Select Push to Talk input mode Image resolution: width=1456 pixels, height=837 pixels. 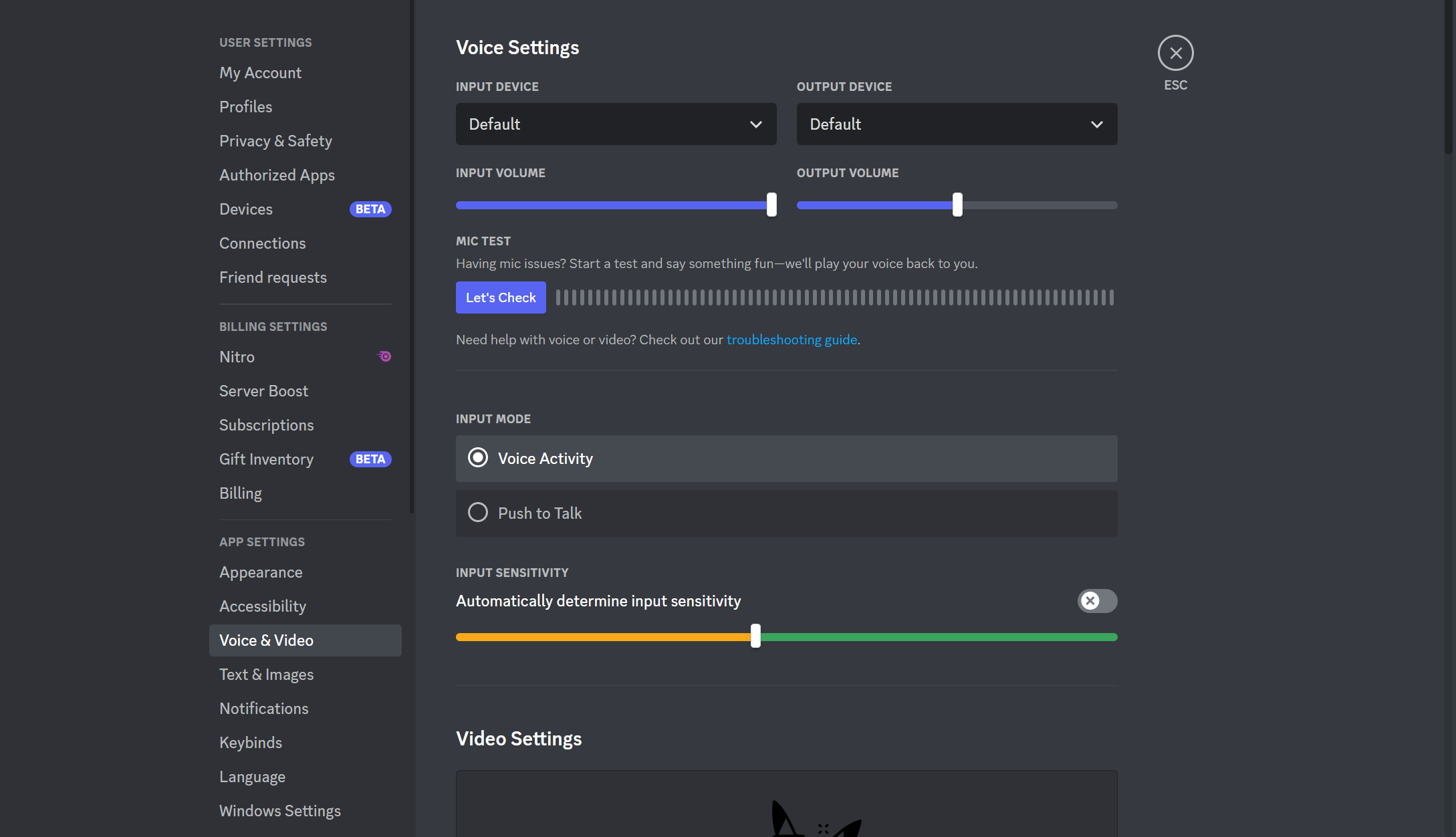[x=479, y=513]
